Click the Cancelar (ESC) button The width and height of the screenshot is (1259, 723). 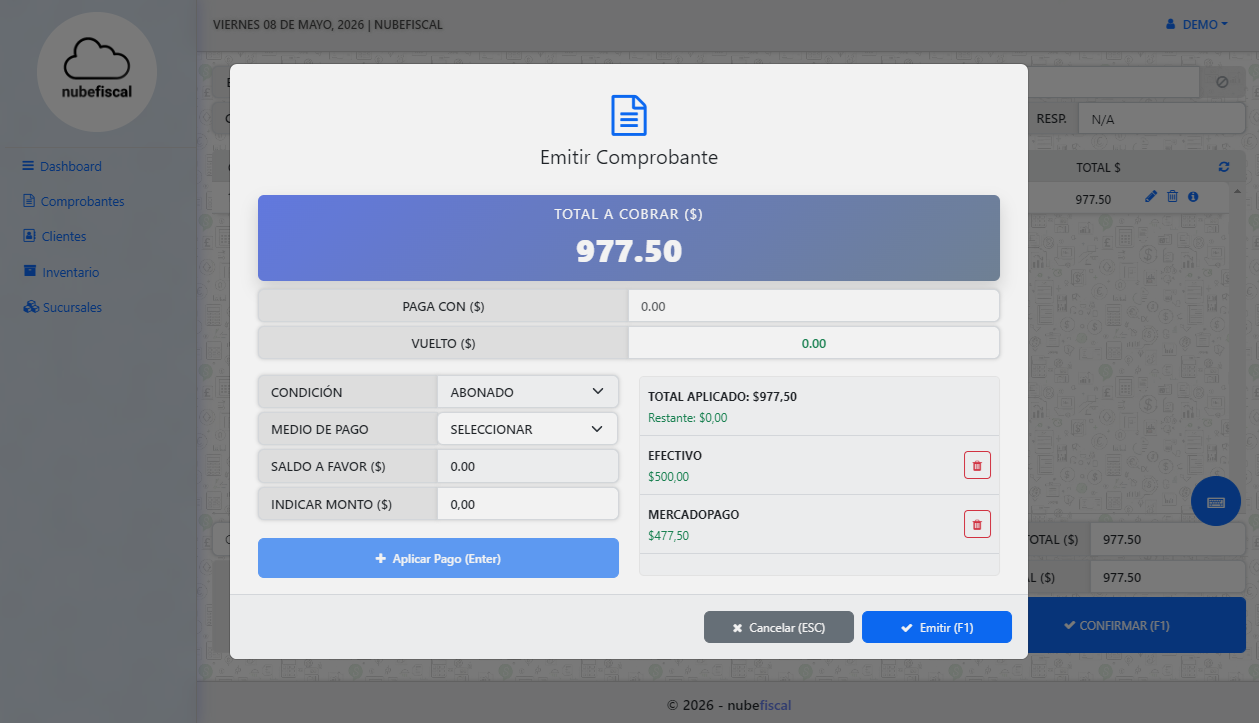coord(779,627)
